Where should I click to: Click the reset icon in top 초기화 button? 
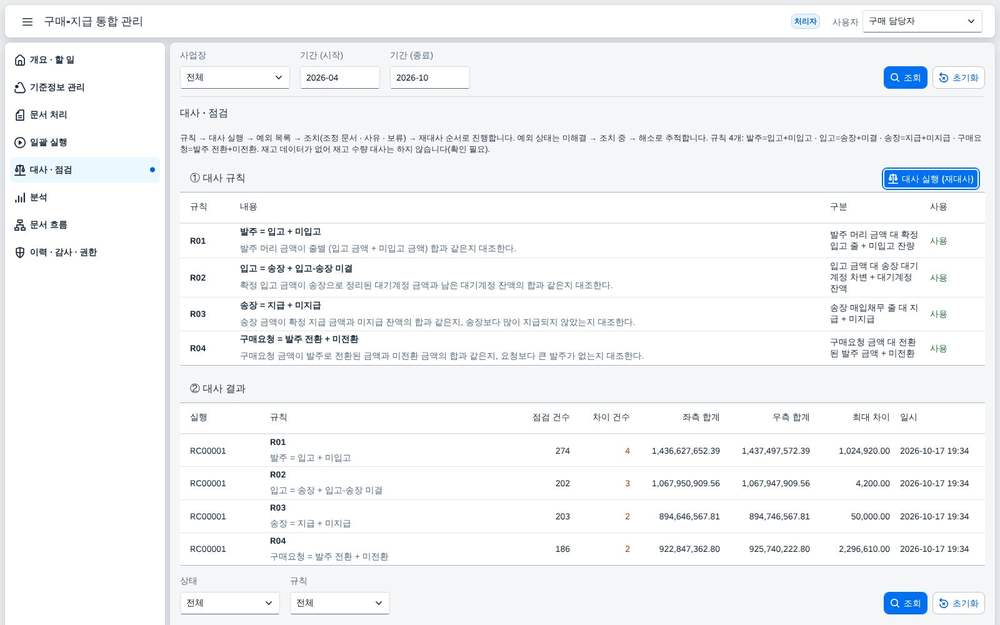coord(944,78)
